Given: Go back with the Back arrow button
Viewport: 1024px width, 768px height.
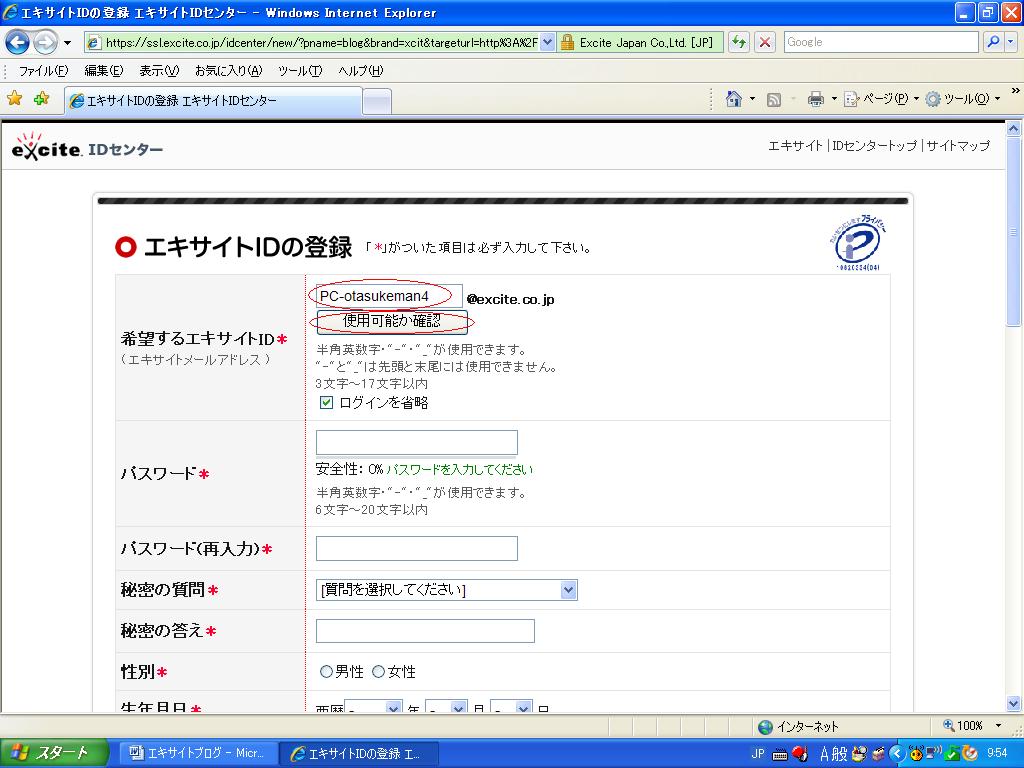Looking at the screenshot, I should pos(18,42).
